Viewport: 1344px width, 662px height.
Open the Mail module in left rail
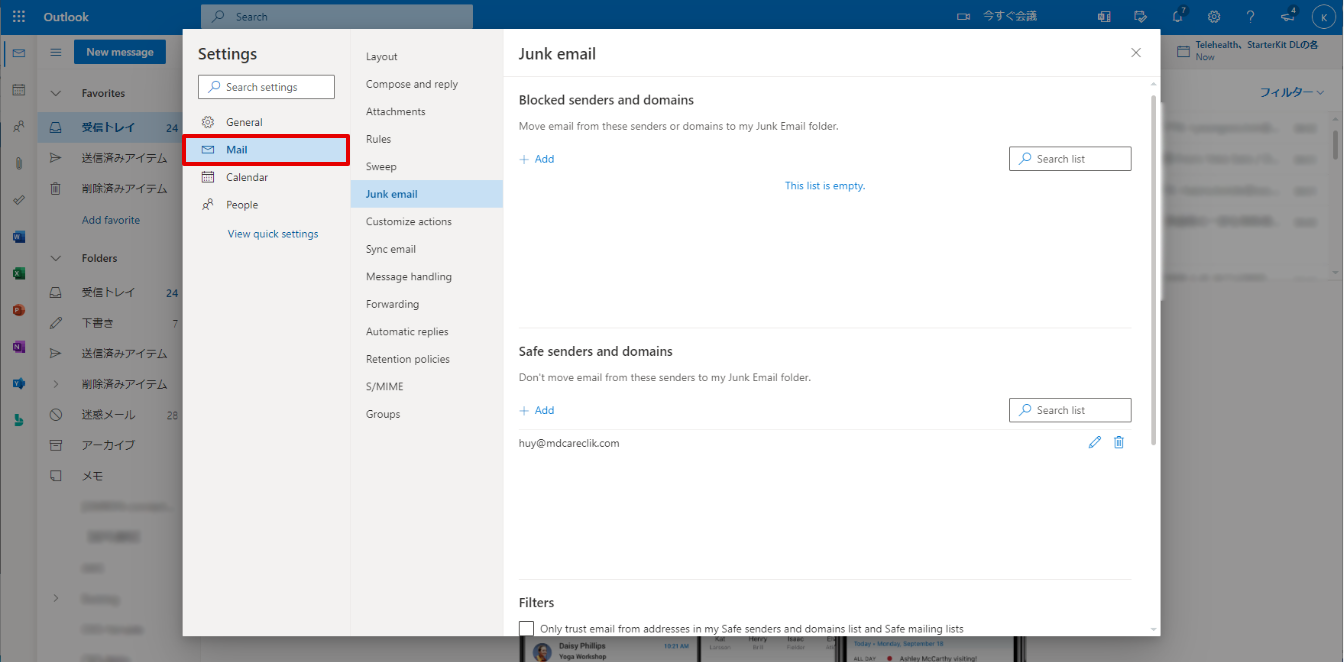pyautogui.click(x=18, y=53)
